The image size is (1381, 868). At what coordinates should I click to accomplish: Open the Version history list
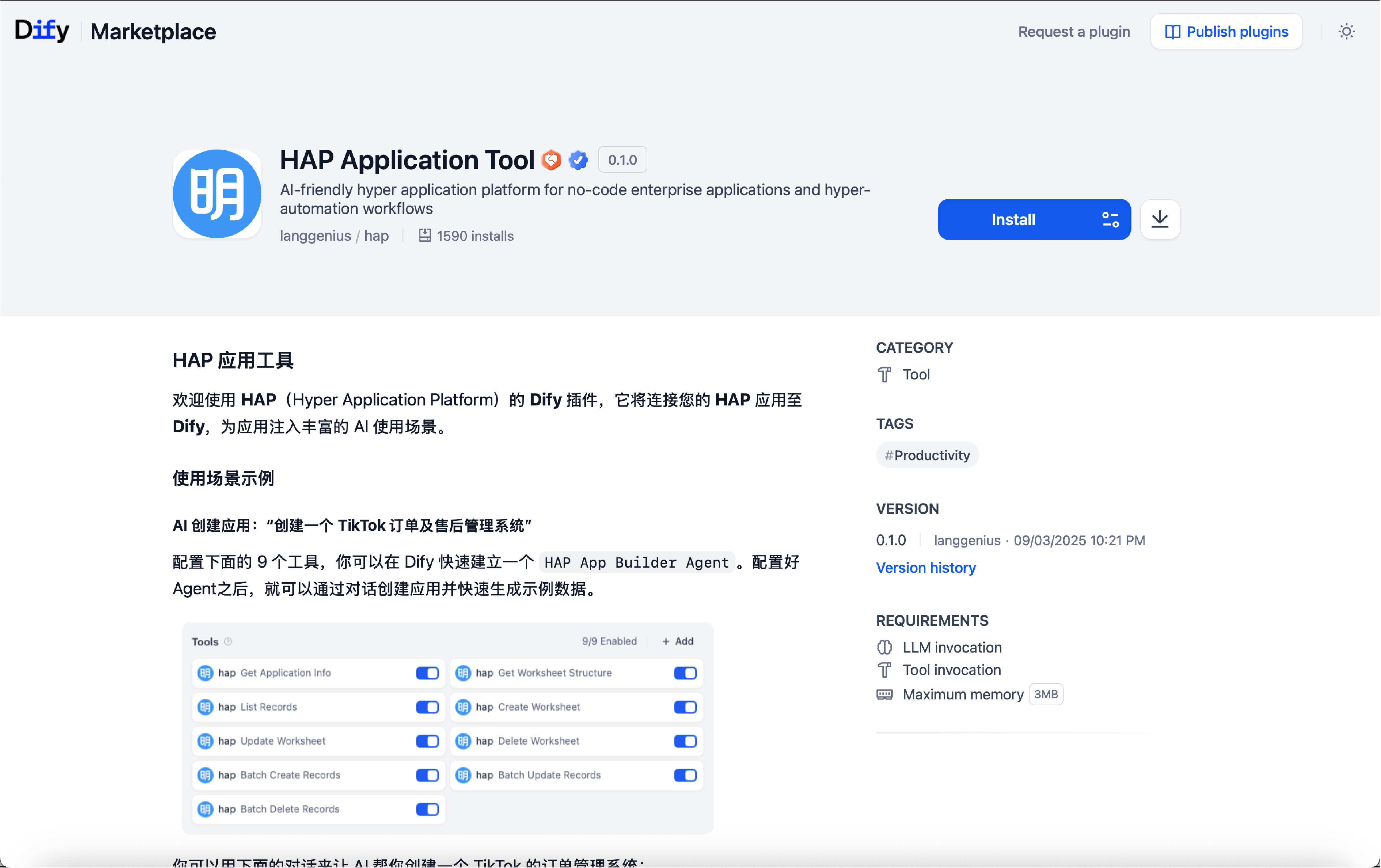(926, 568)
